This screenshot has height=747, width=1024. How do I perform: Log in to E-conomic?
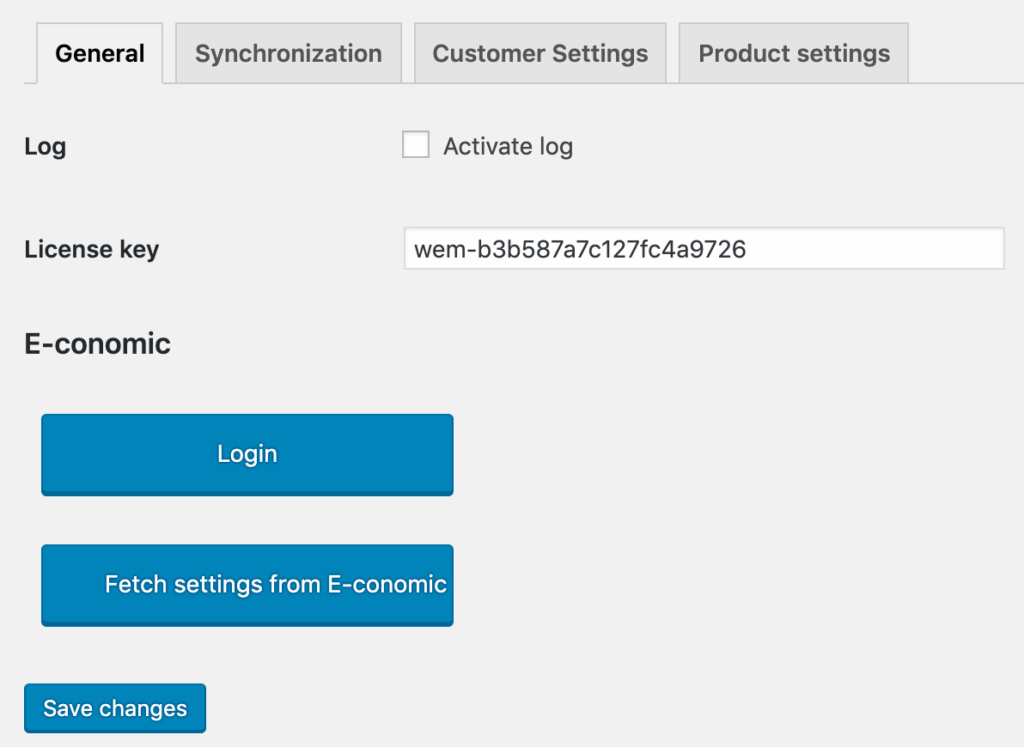point(247,454)
